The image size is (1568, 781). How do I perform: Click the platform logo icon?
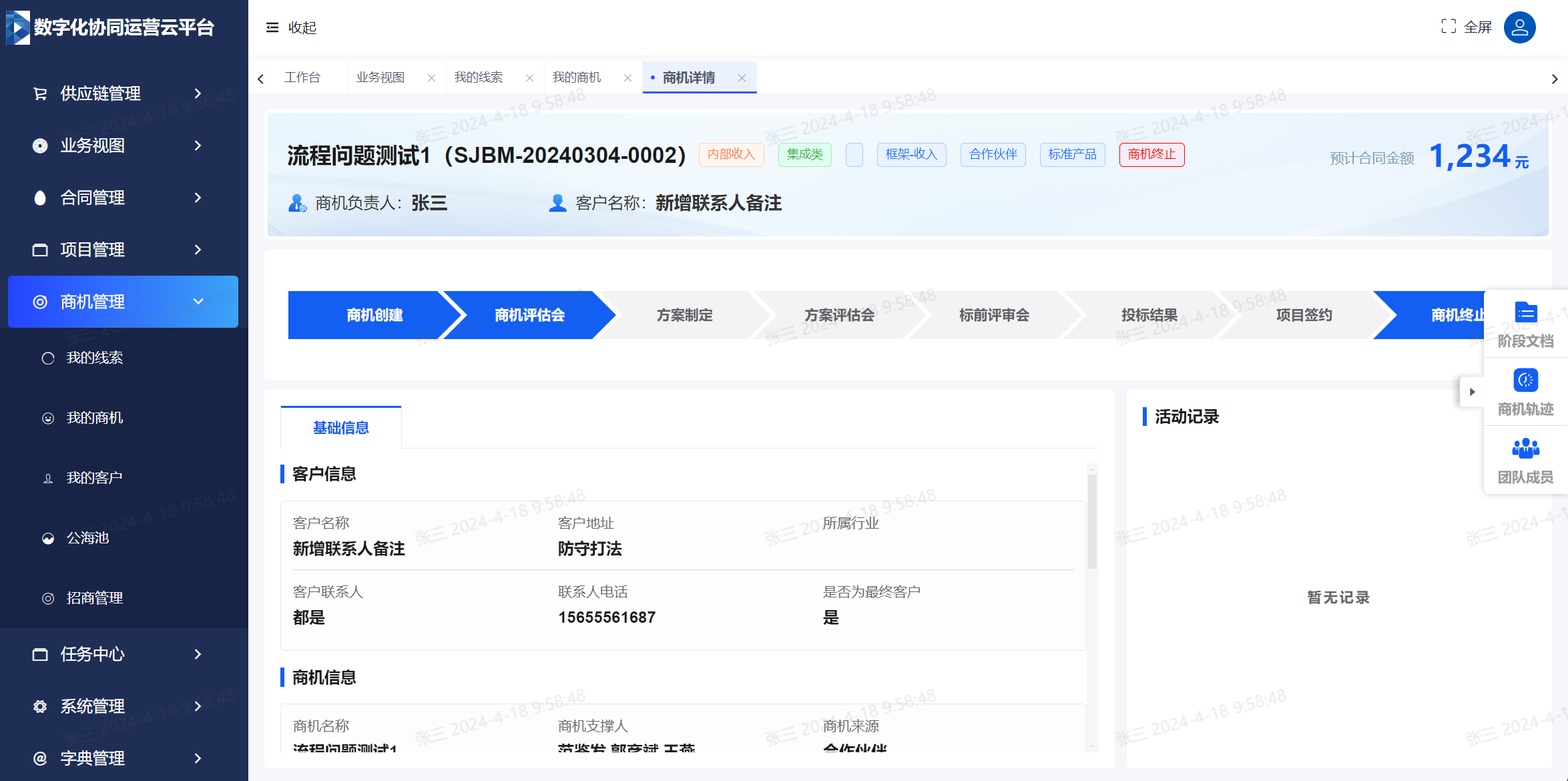(x=18, y=27)
